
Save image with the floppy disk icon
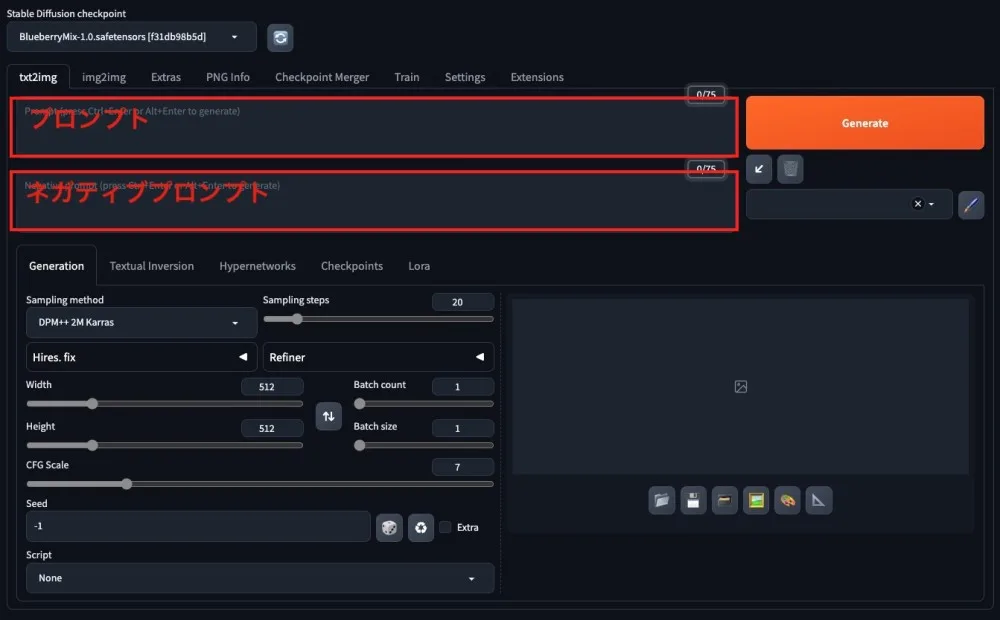point(693,501)
